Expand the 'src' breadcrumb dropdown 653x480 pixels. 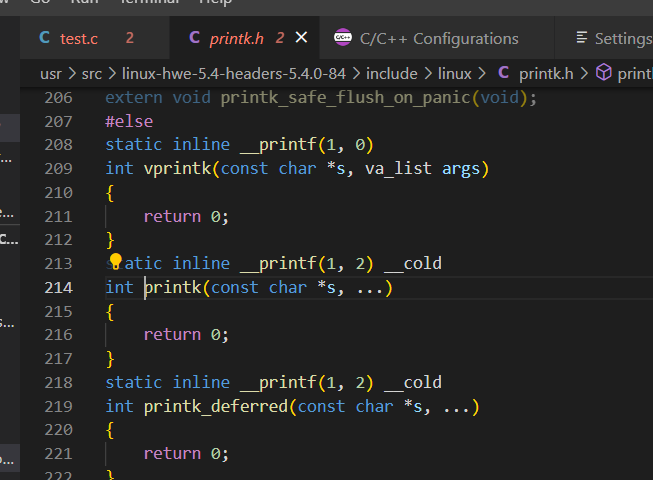click(93, 73)
